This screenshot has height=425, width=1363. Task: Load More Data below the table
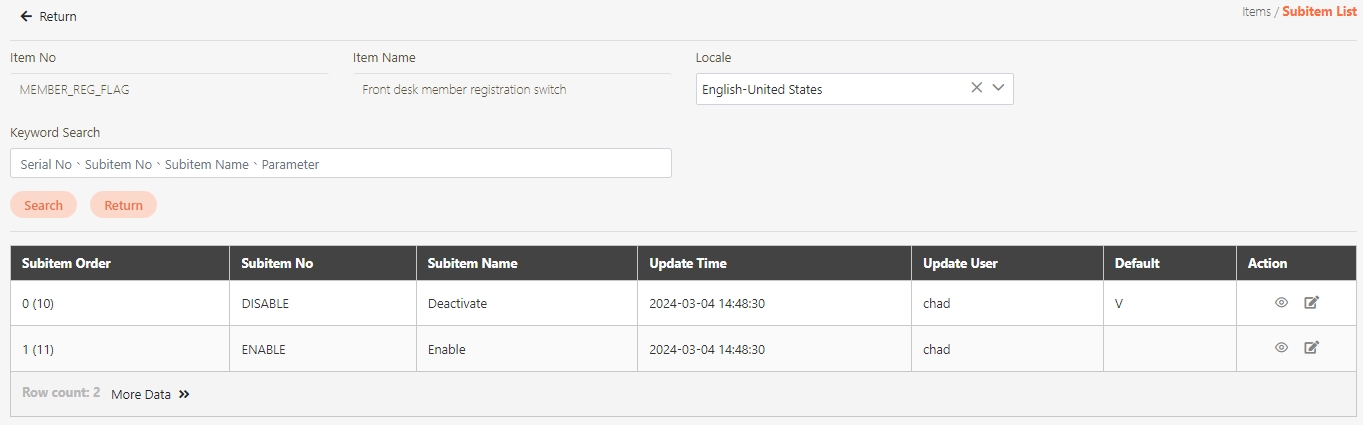tap(150, 394)
